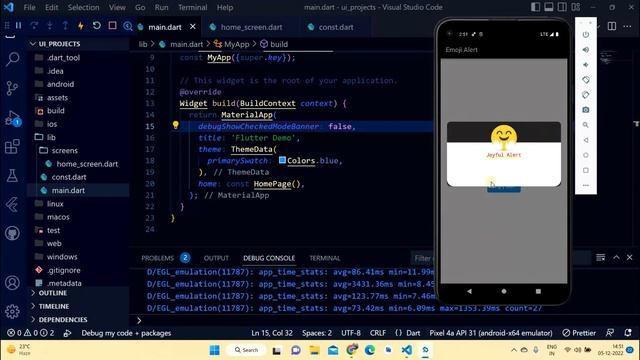
Task: Click emulator power button
Action: (586, 35)
